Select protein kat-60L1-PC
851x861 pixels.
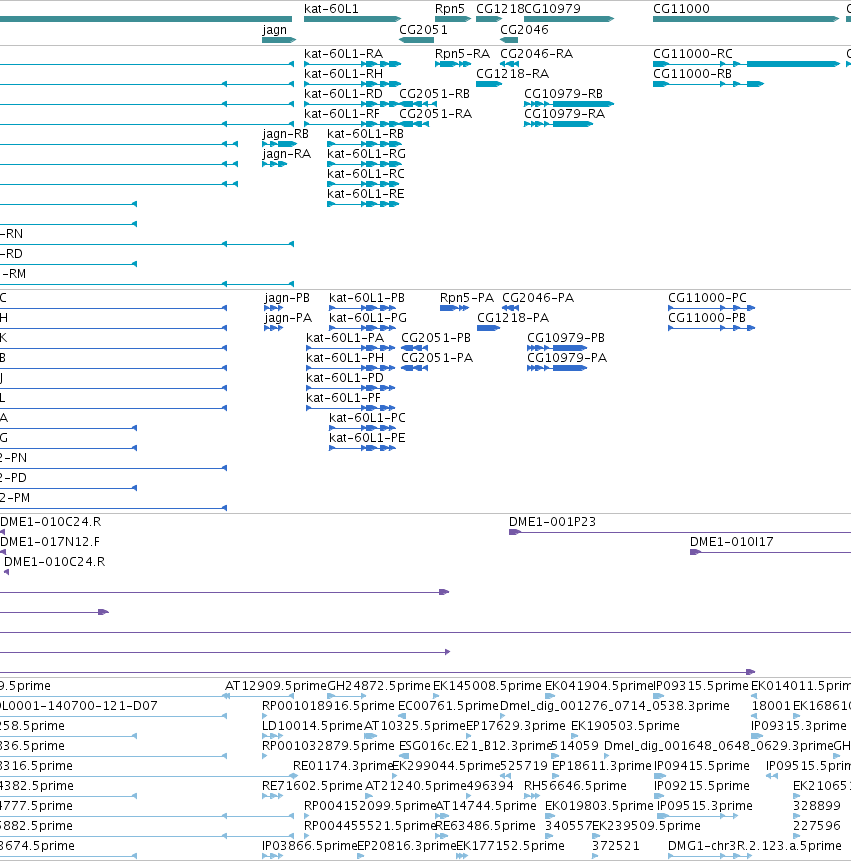point(362,428)
